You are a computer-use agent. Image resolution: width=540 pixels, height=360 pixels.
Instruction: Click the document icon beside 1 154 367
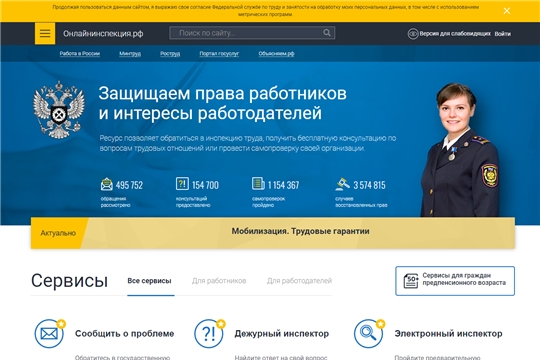coord(258,184)
